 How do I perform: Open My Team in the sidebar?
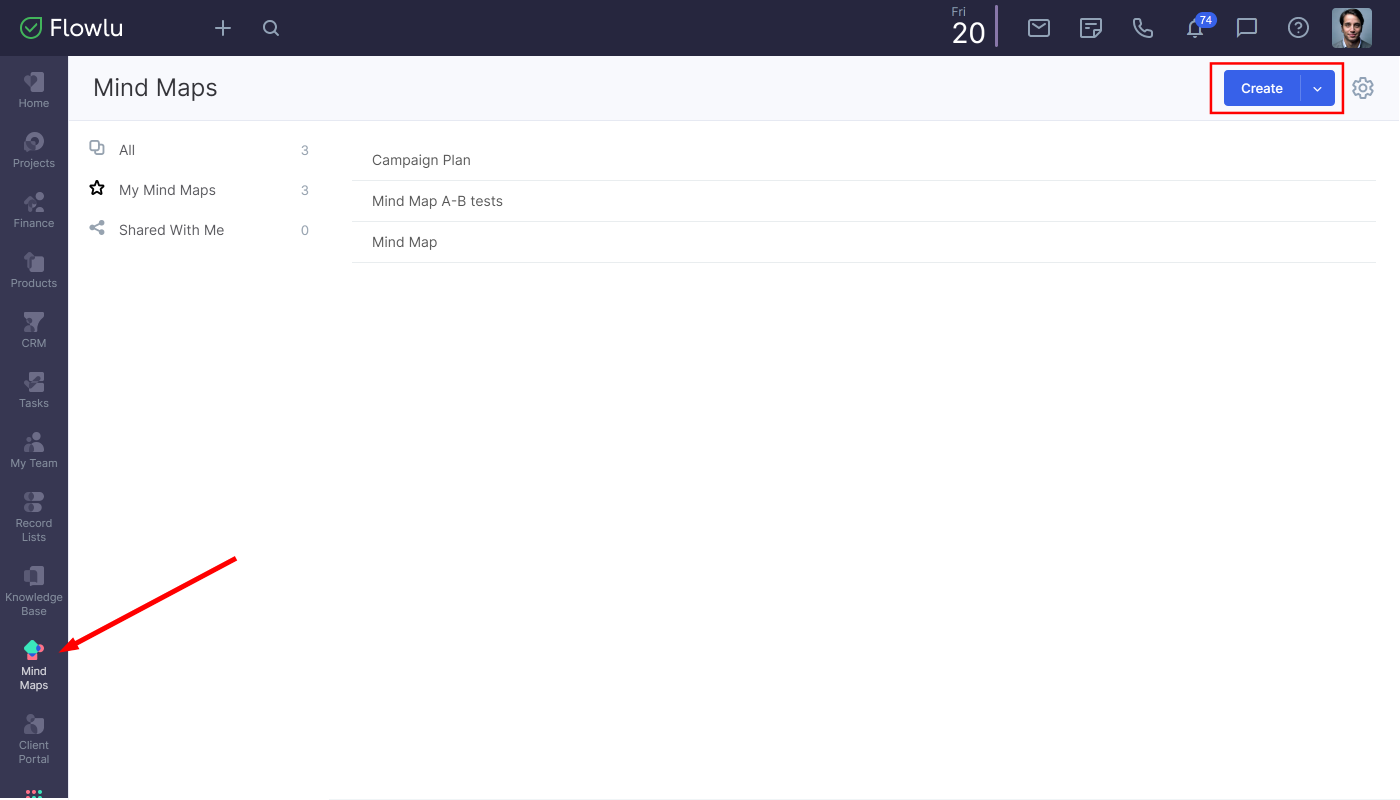pyautogui.click(x=34, y=450)
